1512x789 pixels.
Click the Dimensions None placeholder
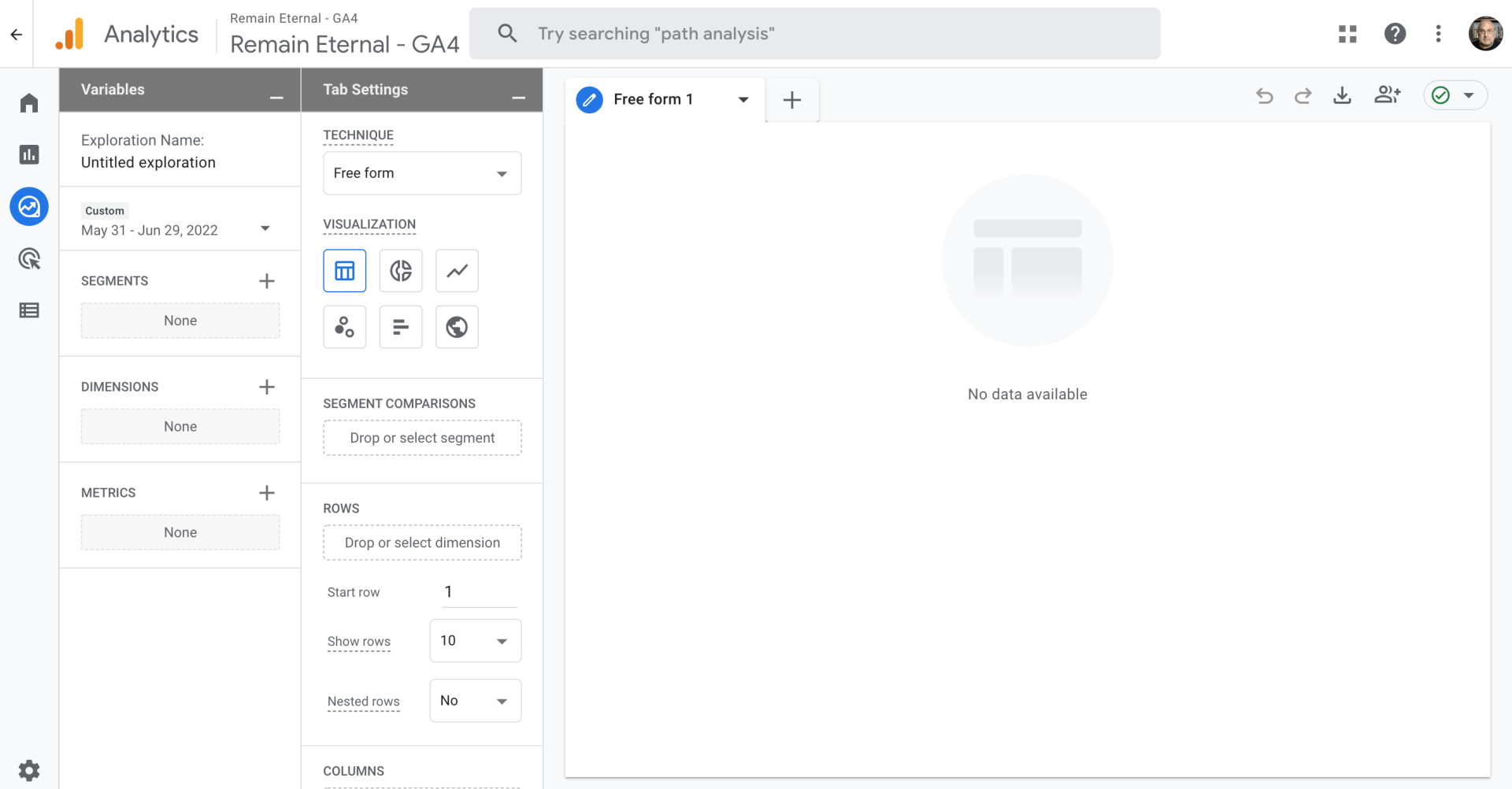180,426
